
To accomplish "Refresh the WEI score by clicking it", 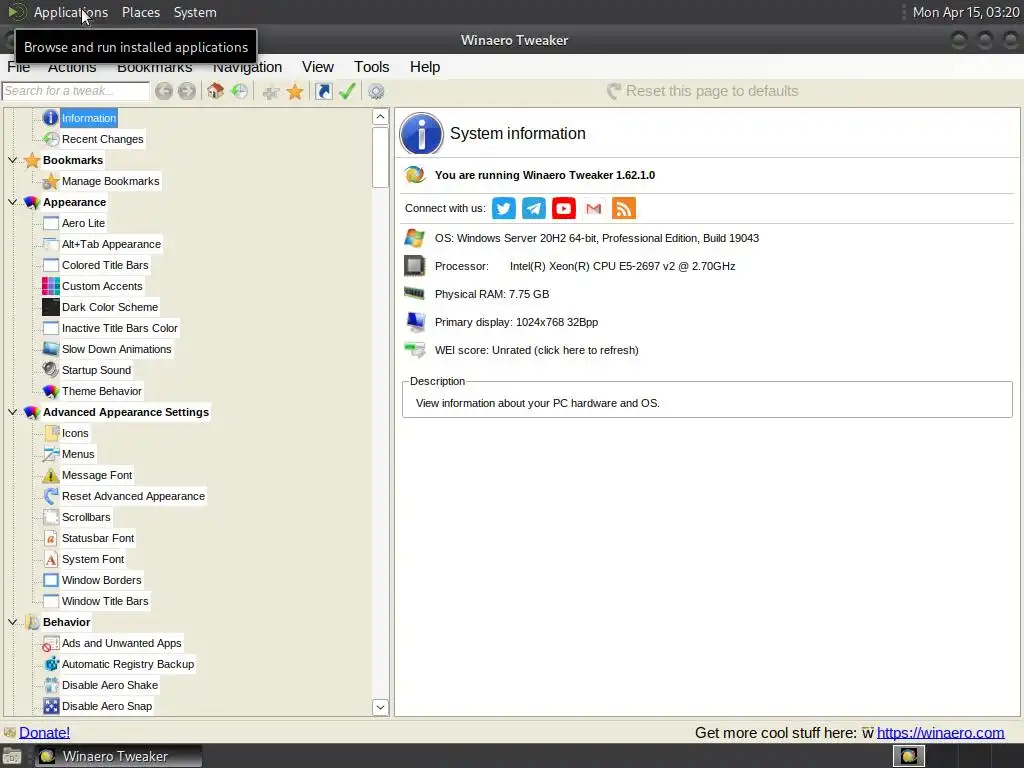I will (537, 350).
